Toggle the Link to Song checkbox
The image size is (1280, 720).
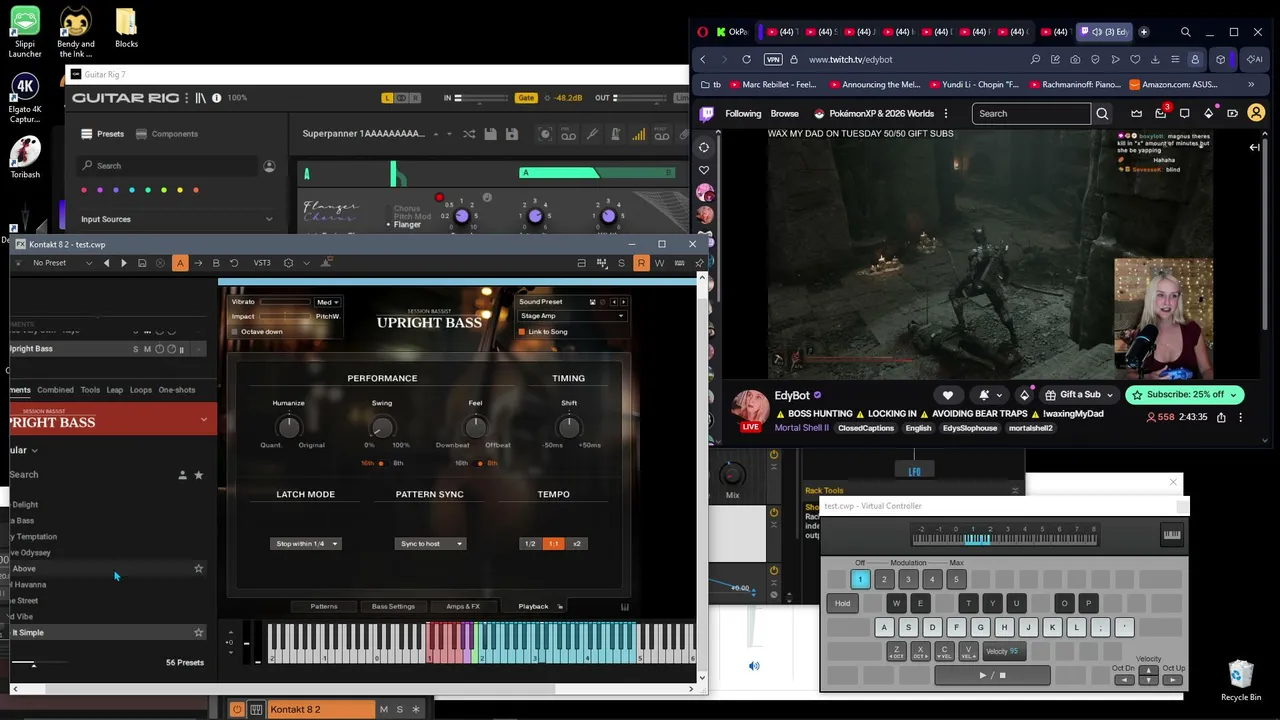tap(522, 332)
